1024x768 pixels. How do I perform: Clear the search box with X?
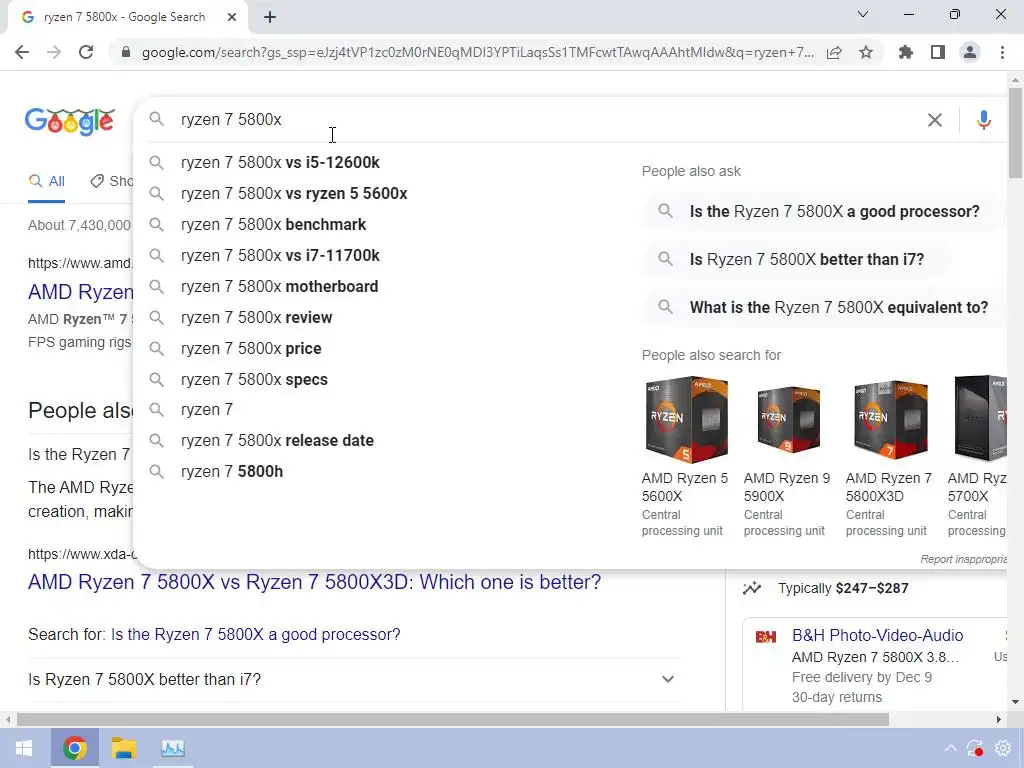935,120
